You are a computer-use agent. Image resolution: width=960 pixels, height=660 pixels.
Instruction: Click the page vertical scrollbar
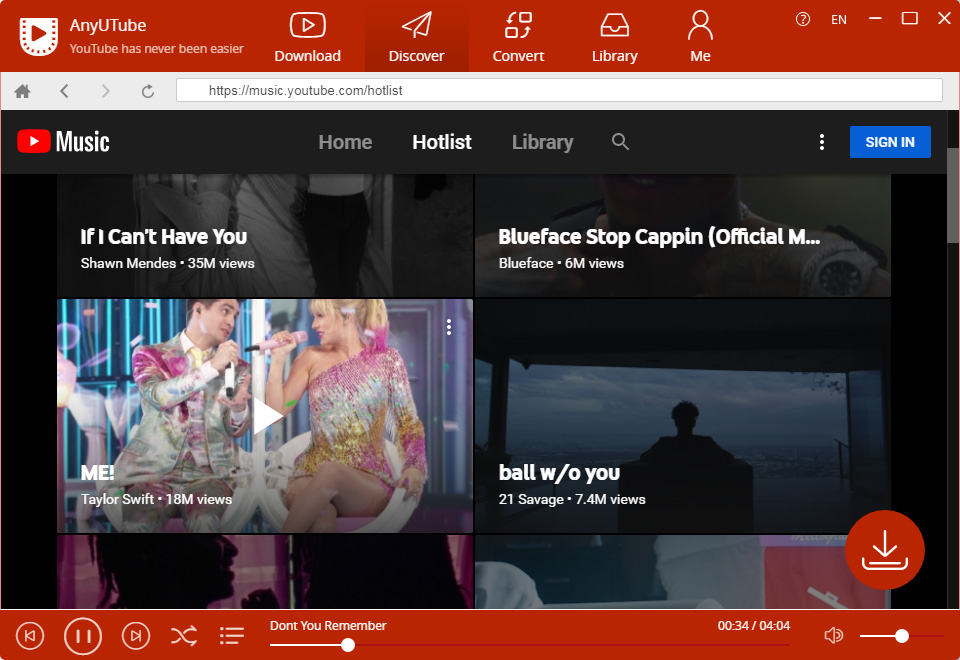(953, 196)
